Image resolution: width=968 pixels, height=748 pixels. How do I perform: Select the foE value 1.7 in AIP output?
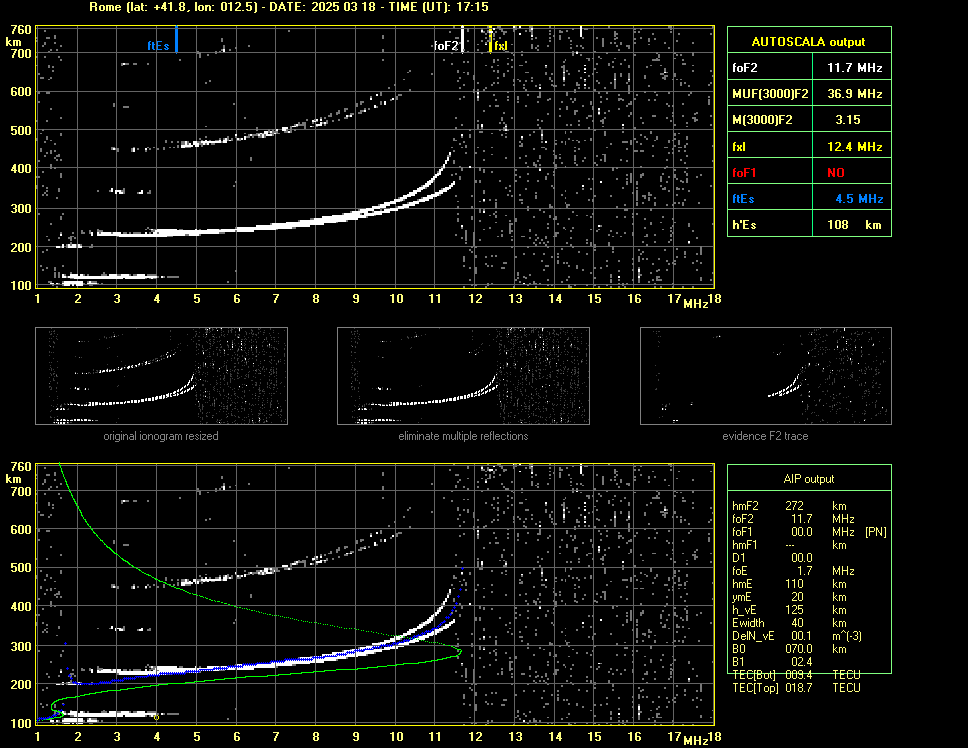pyautogui.click(x=804, y=571)
